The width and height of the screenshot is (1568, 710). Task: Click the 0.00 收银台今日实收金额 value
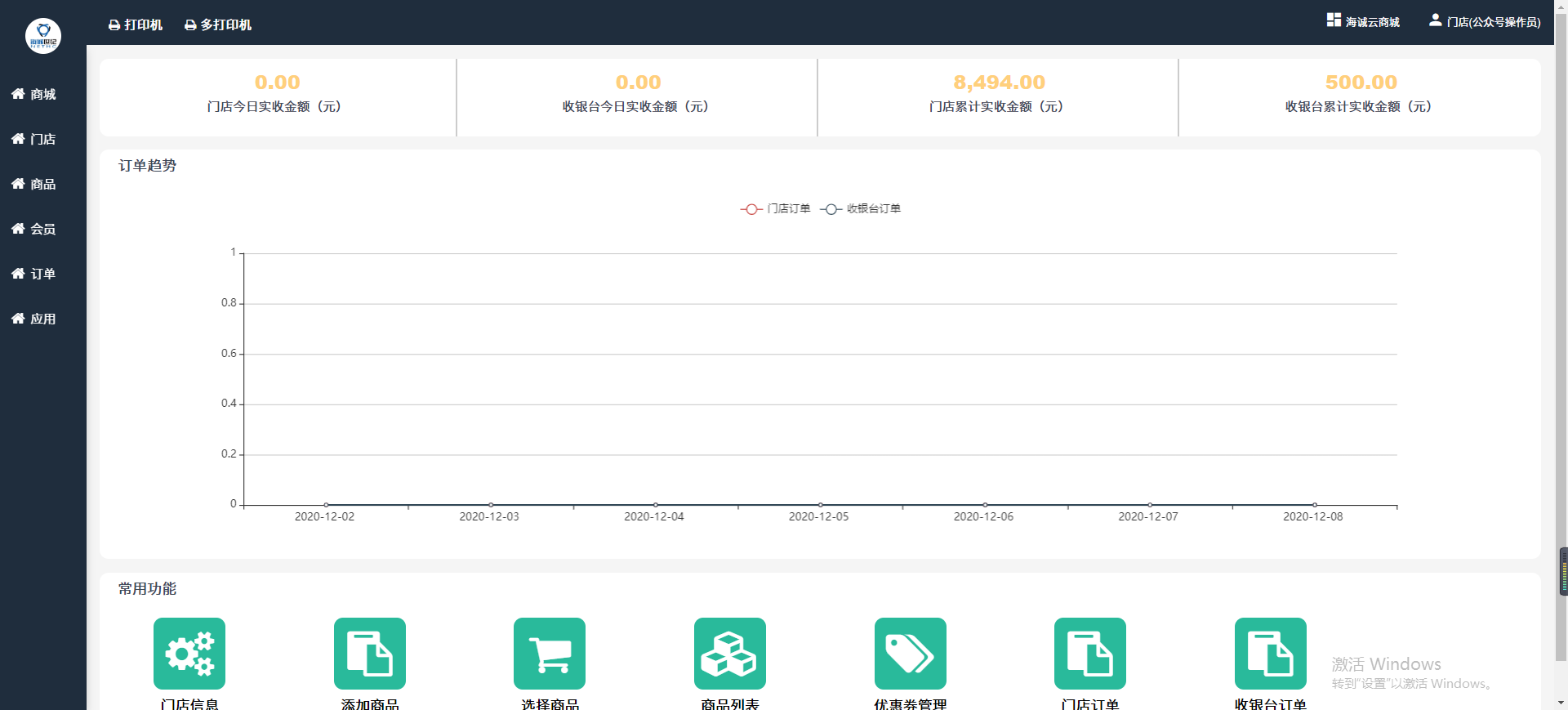pyautogui.click(x=639, y=83)
